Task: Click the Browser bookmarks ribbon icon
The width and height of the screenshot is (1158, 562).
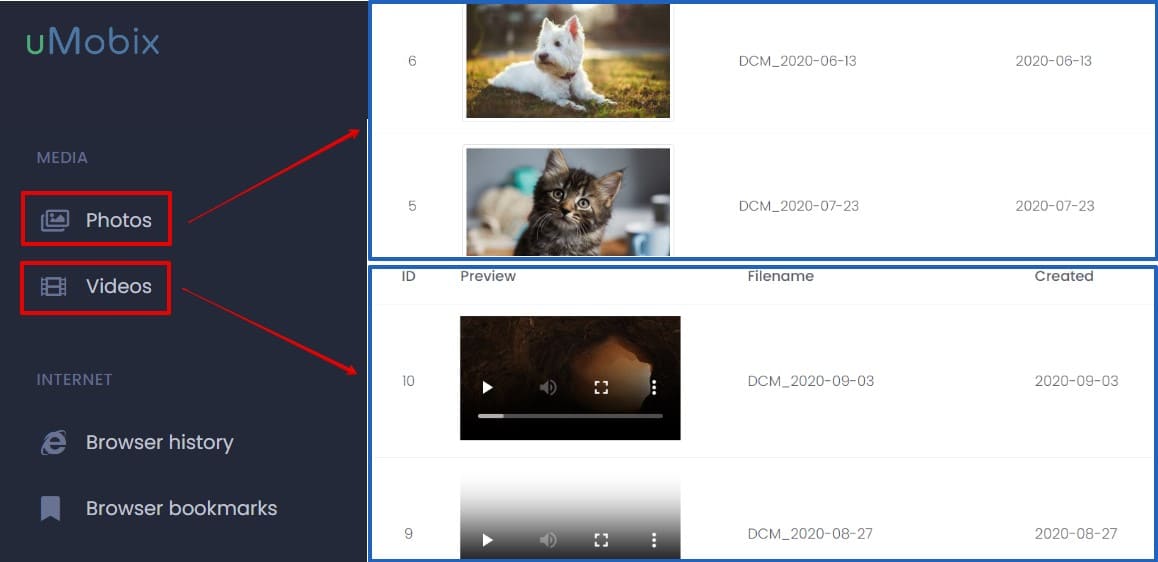Action: (x=50, y=508)
